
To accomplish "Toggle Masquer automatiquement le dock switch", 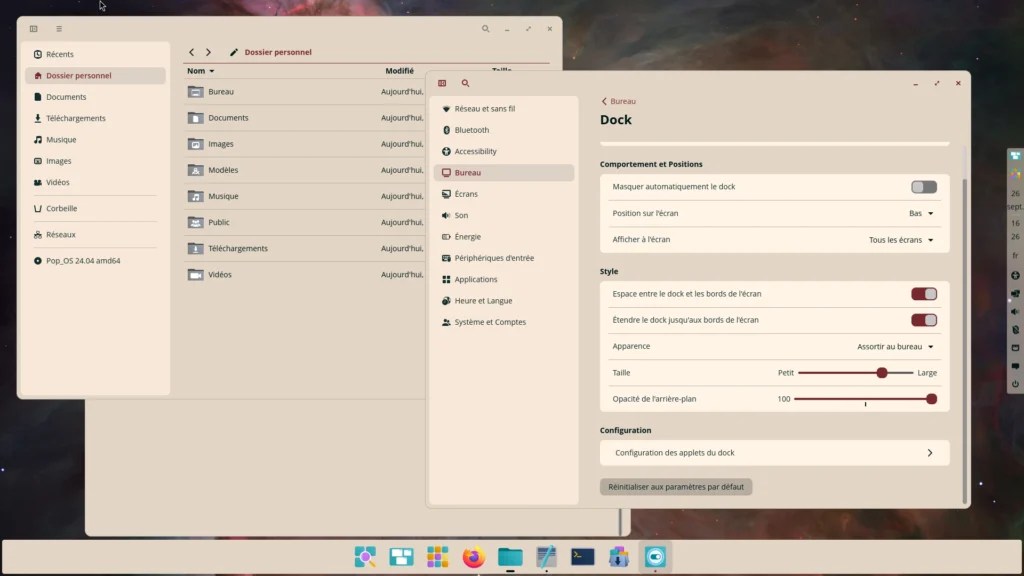I will coord(923,187).
